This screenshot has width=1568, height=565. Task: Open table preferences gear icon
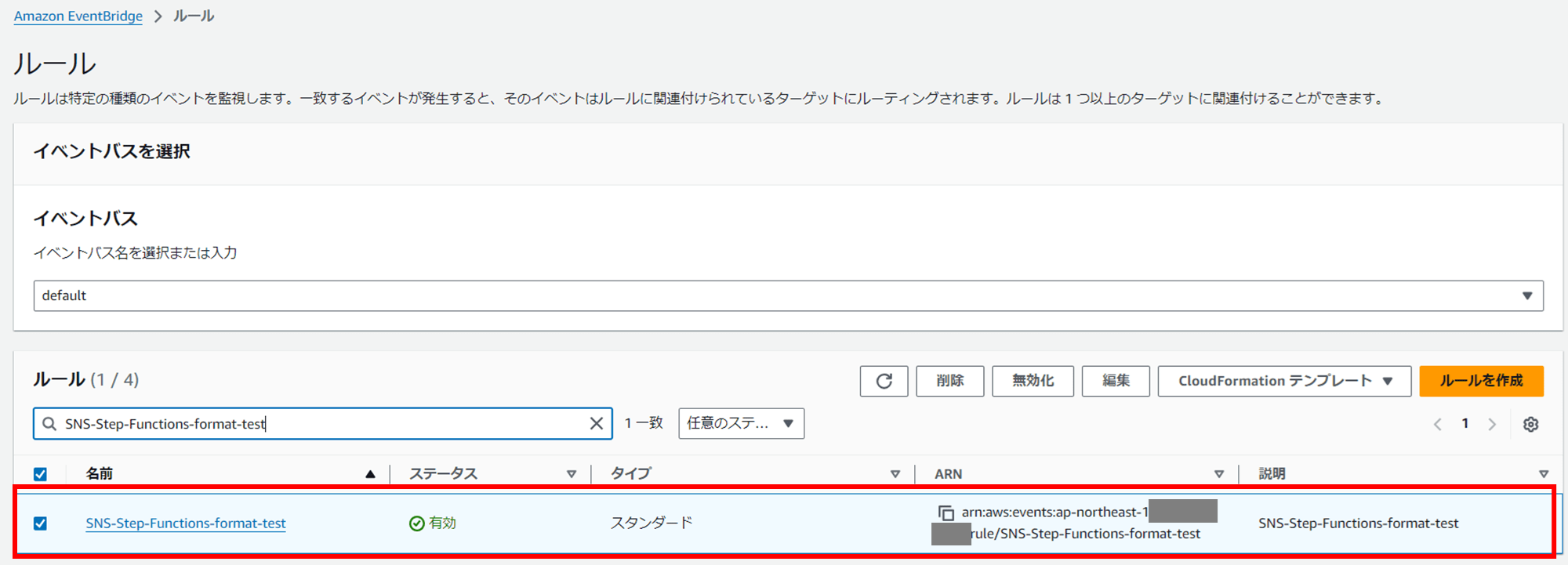pos(1530,424)
